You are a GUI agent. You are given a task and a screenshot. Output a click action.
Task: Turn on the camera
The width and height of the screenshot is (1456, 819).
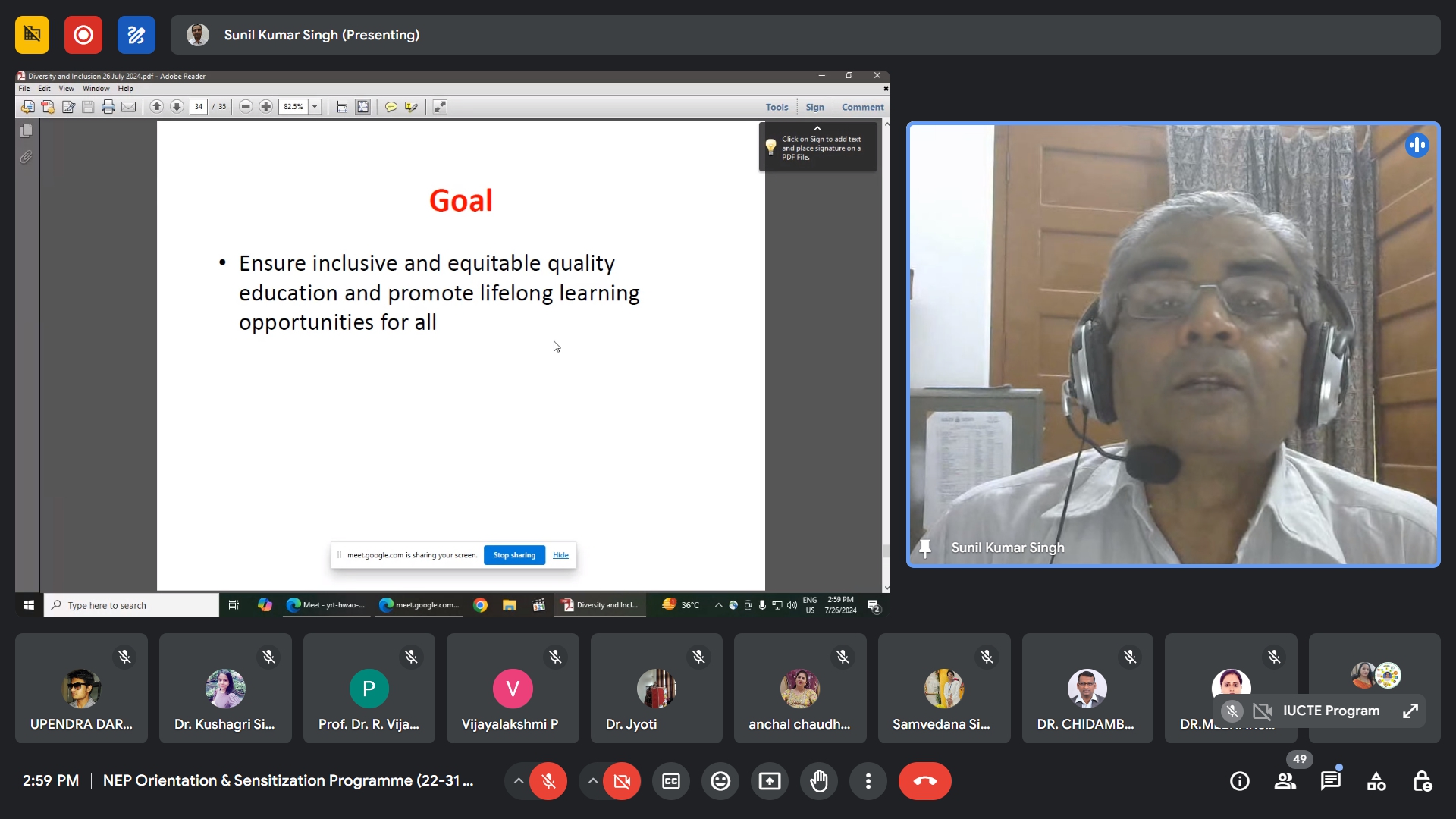tap(622, 781)
